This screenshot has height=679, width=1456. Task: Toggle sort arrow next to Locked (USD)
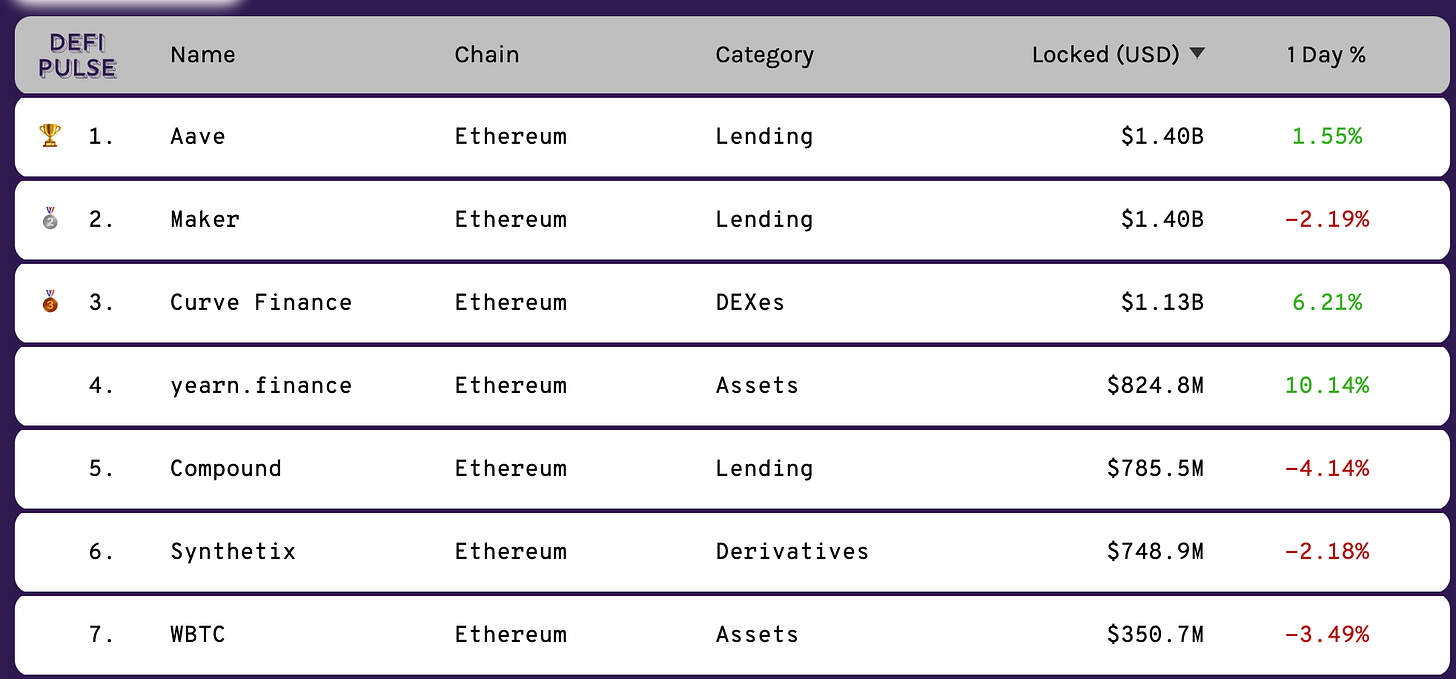(1197, 54)
